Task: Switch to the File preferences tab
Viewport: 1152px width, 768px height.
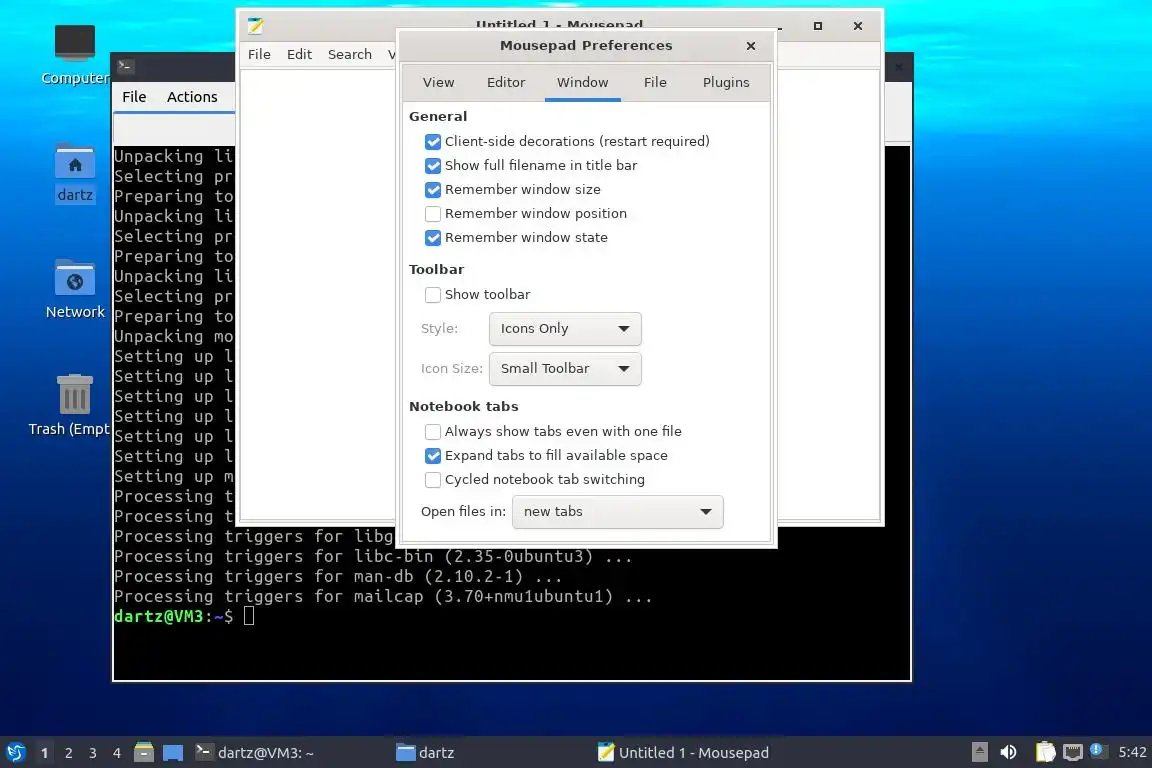Action: point(655,82)
